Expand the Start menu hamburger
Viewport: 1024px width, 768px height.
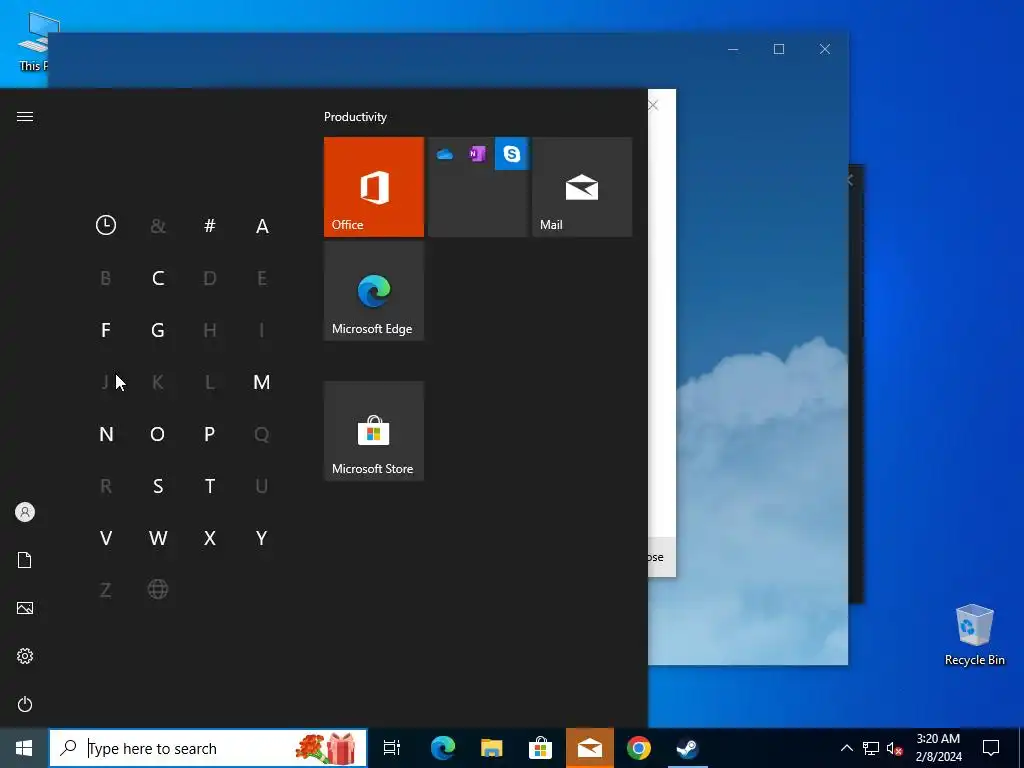point(25,116)
